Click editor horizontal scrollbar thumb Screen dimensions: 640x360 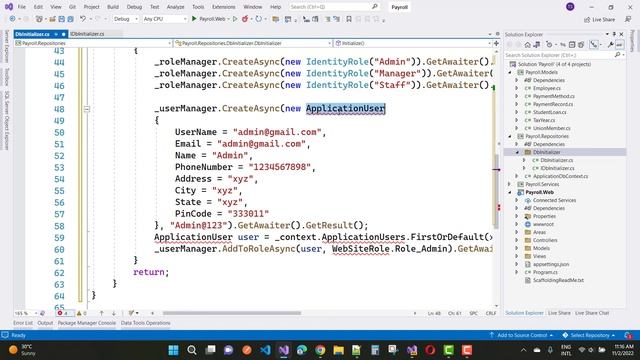(232, 313)
